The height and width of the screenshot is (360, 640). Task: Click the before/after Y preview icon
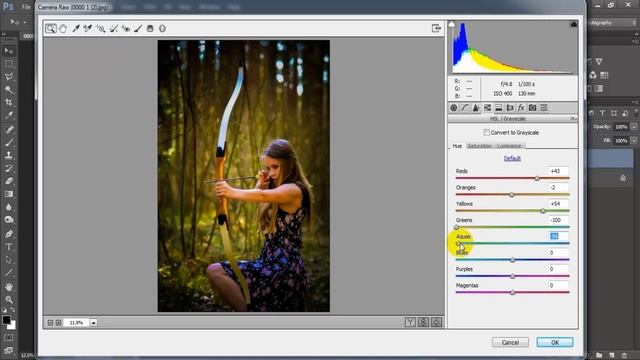pos(410,322)
